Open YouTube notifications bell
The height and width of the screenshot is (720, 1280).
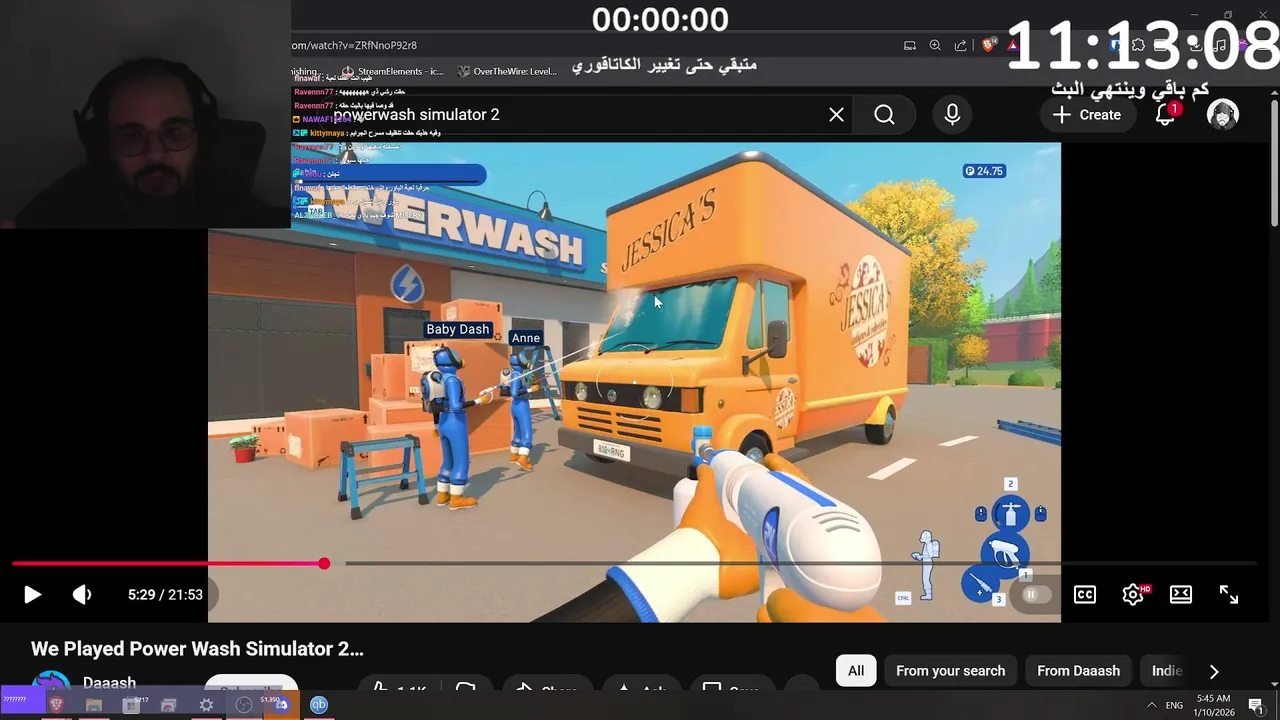tap(1165, 115)
